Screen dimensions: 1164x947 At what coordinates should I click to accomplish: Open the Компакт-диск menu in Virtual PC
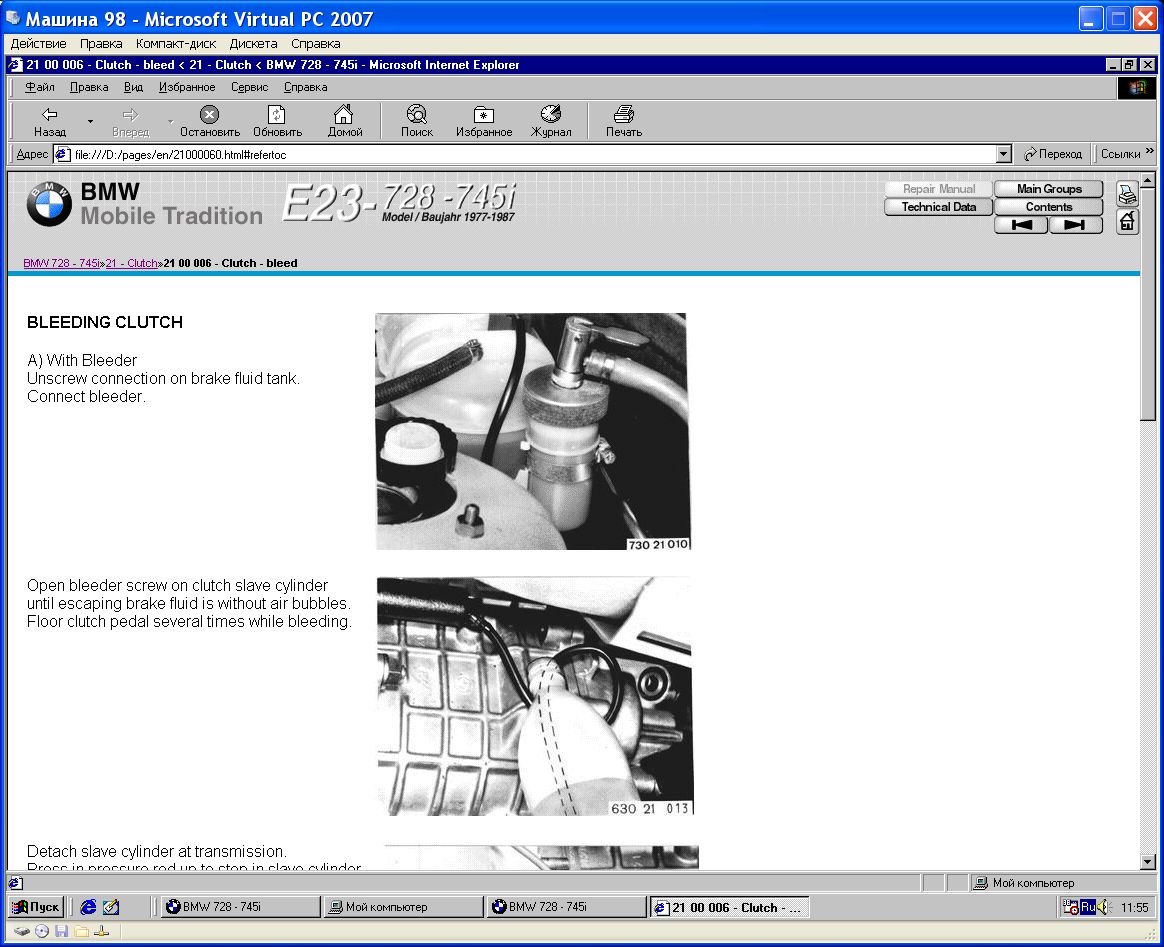176,44
